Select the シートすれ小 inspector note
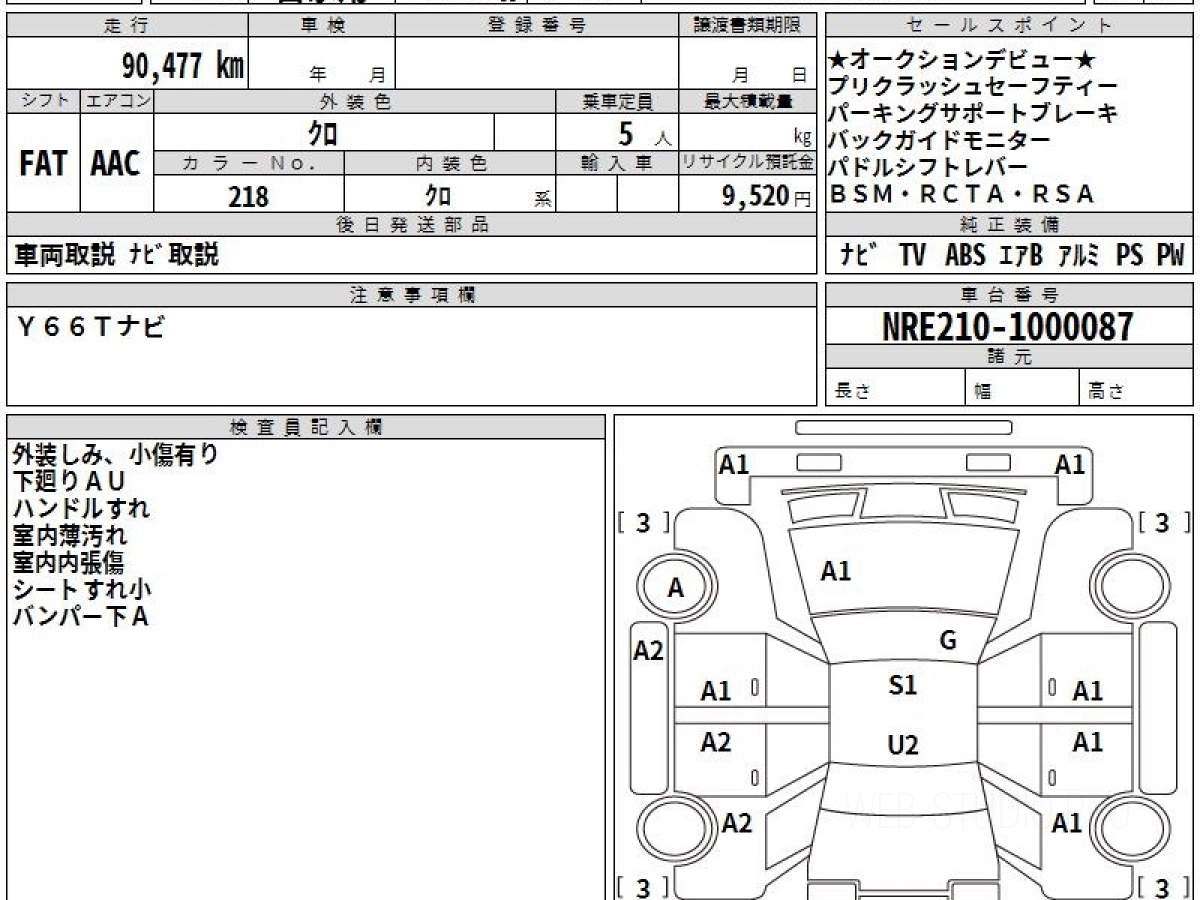The width and height of the screenshot is (1200, 900). 81,589
